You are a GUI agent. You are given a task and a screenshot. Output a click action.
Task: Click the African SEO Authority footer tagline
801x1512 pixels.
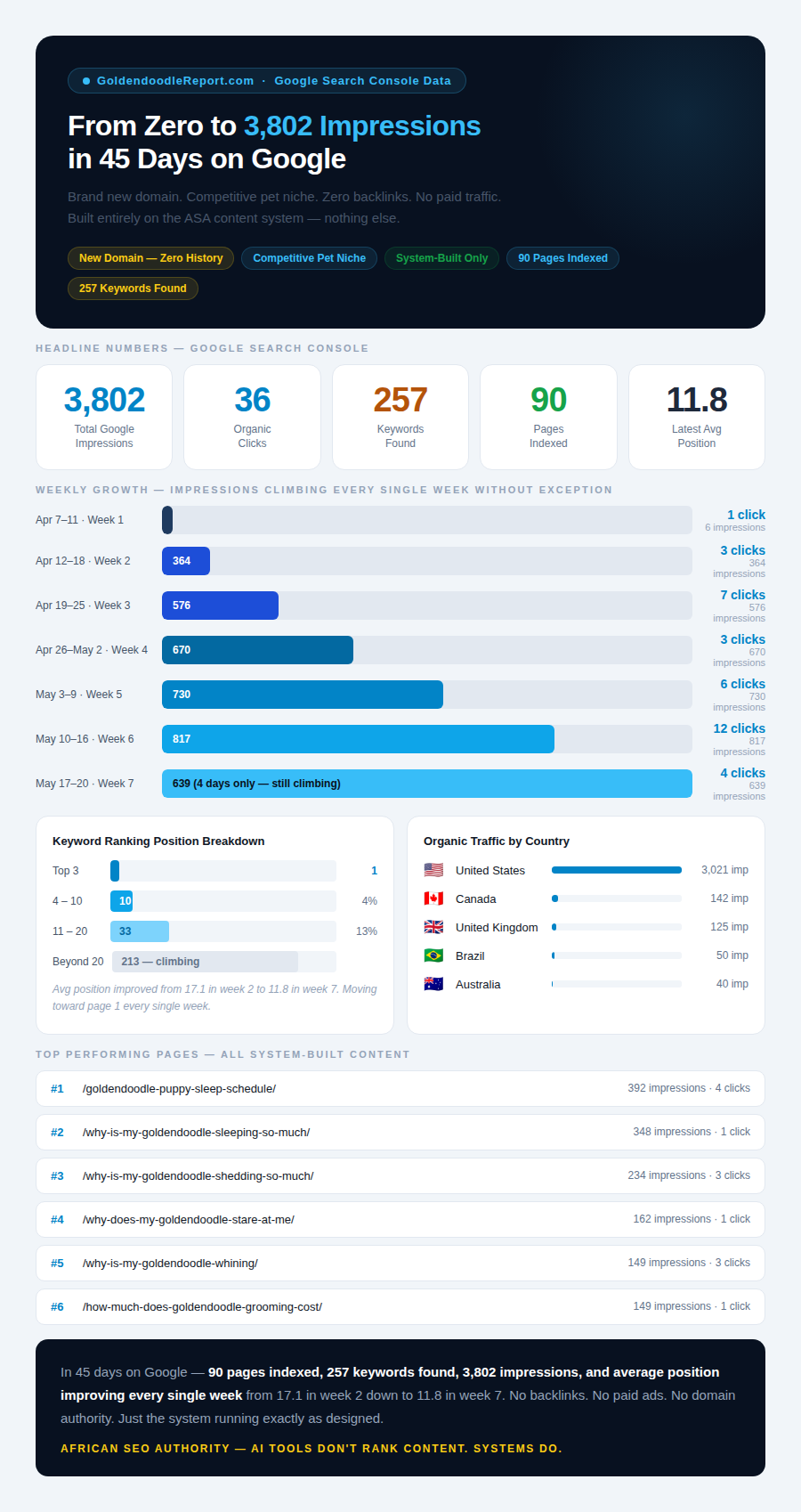pyautogui.click(x=311, y=1449)
